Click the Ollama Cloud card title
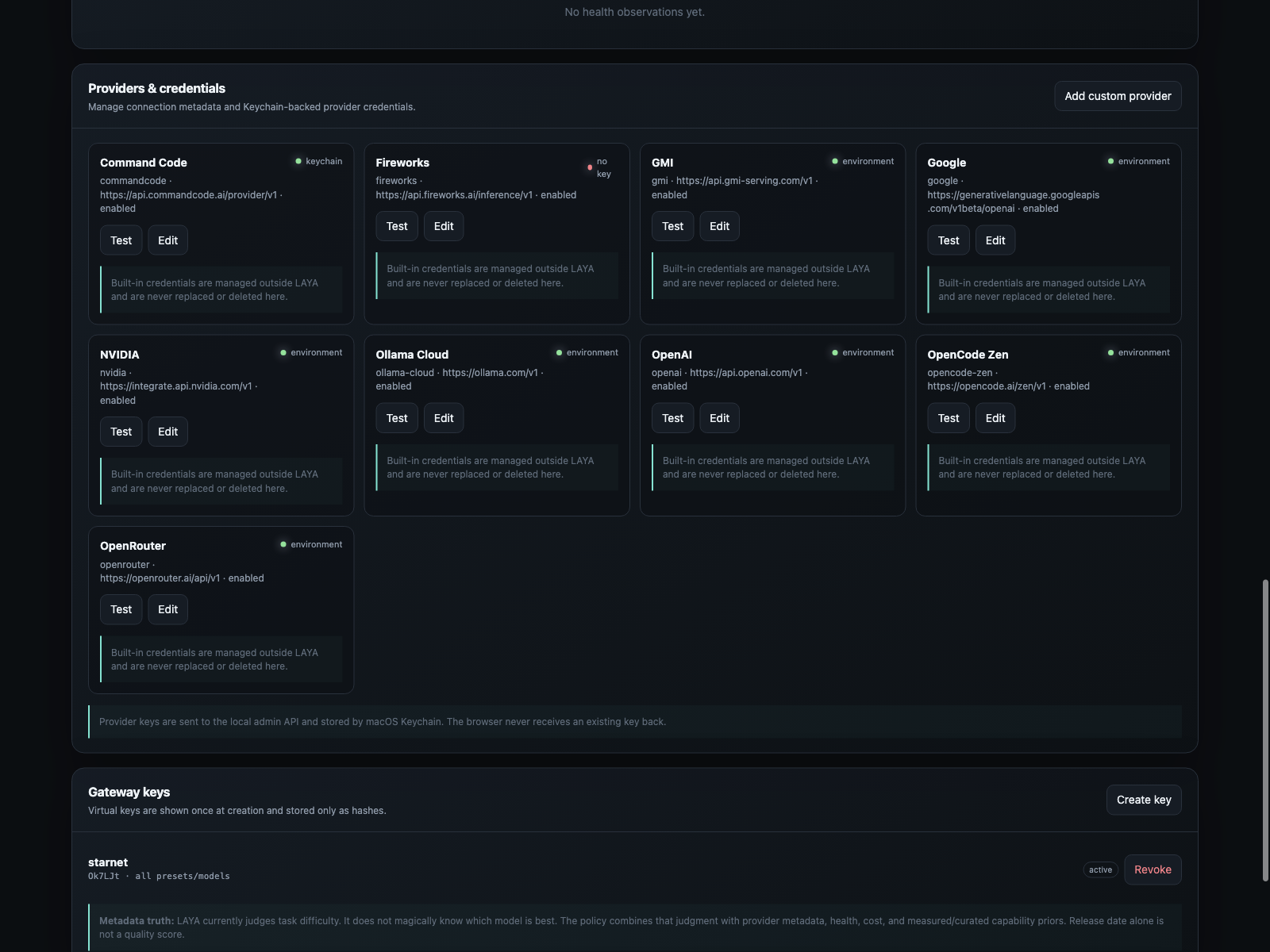Viewport: 1270px width, 952px height. 412,355
